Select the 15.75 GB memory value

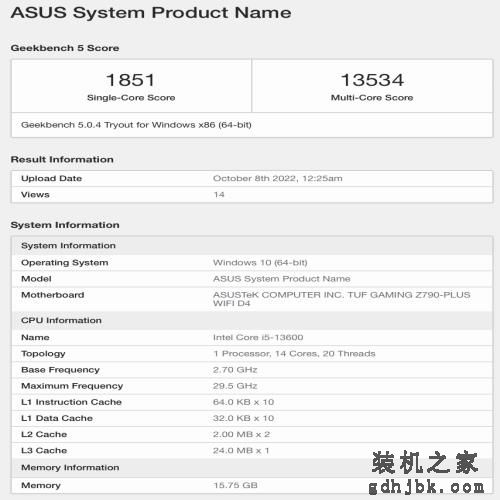(x=235, y=485)
